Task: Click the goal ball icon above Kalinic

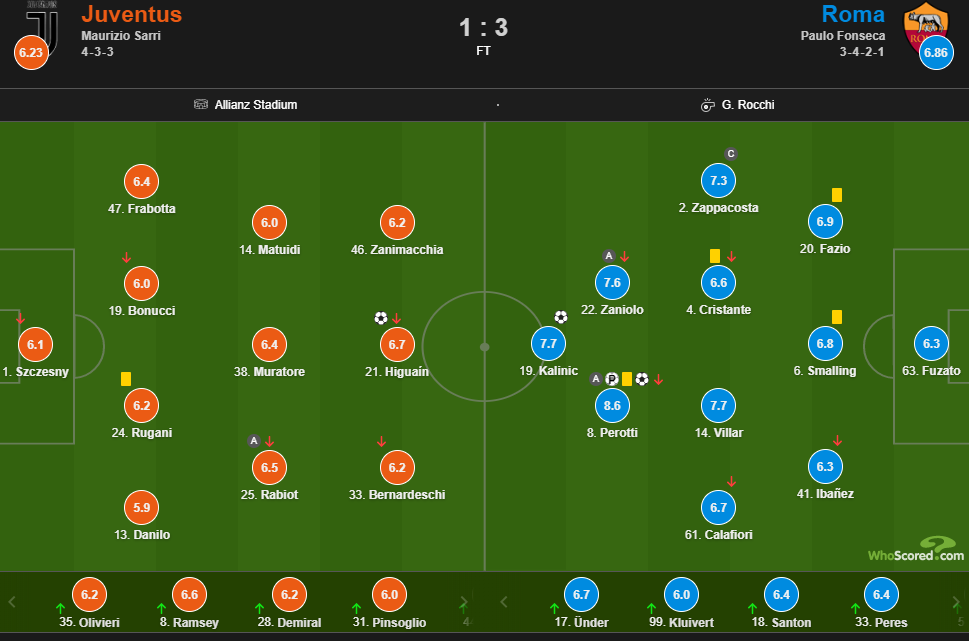Action: click(x=561, y=317)
